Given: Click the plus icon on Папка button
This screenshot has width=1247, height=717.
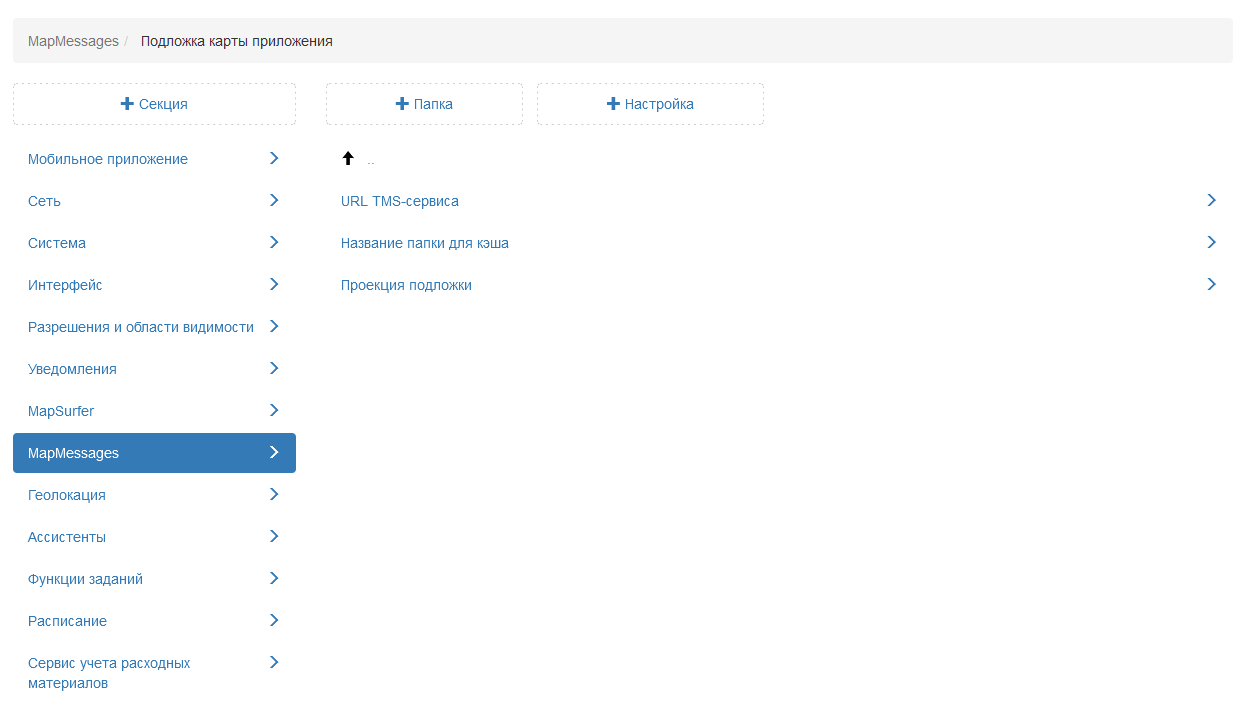Looking at the screenshot, I should coord(402,104).
